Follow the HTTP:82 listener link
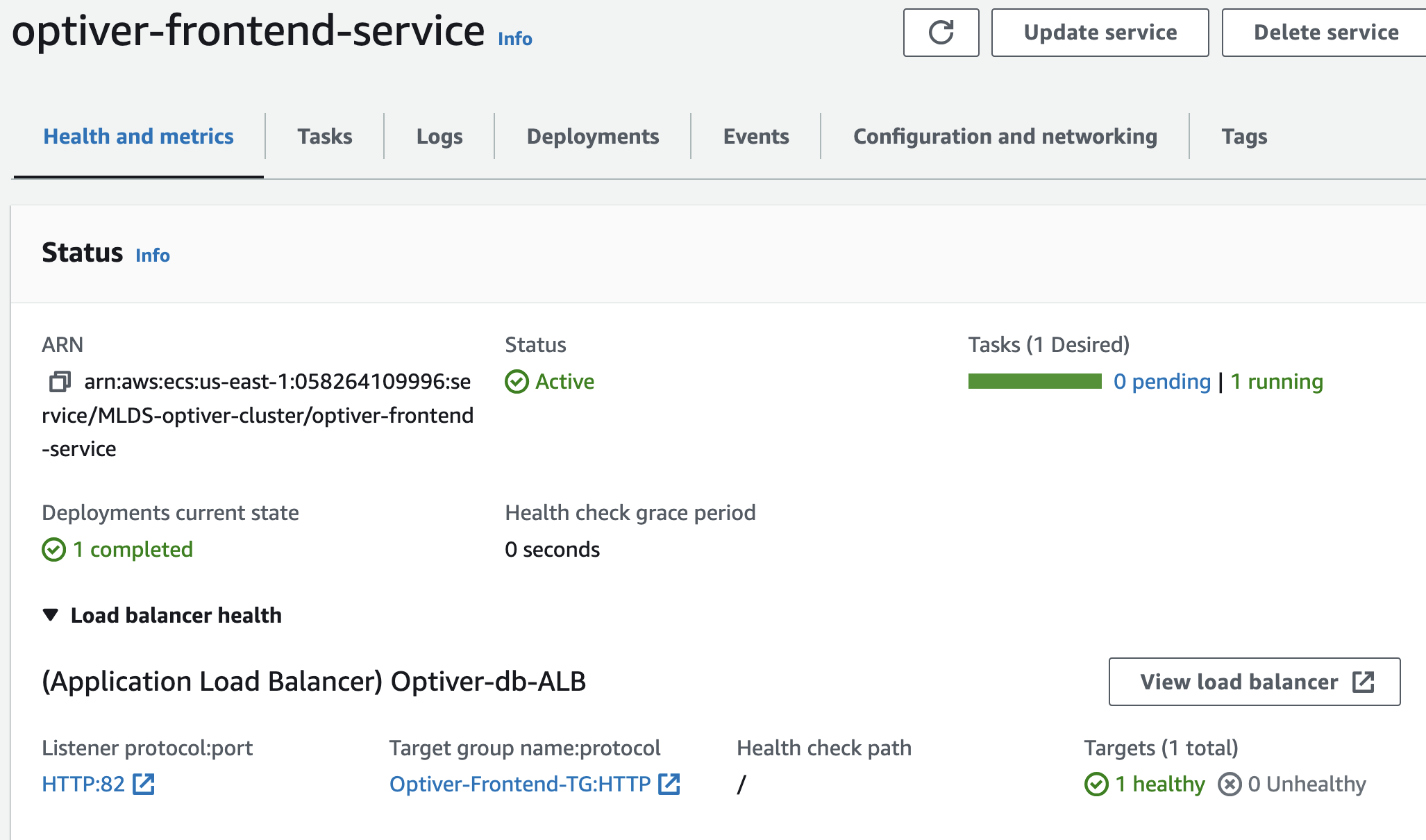This screenshot has width=1426, height=840. (x=83, y=784)
